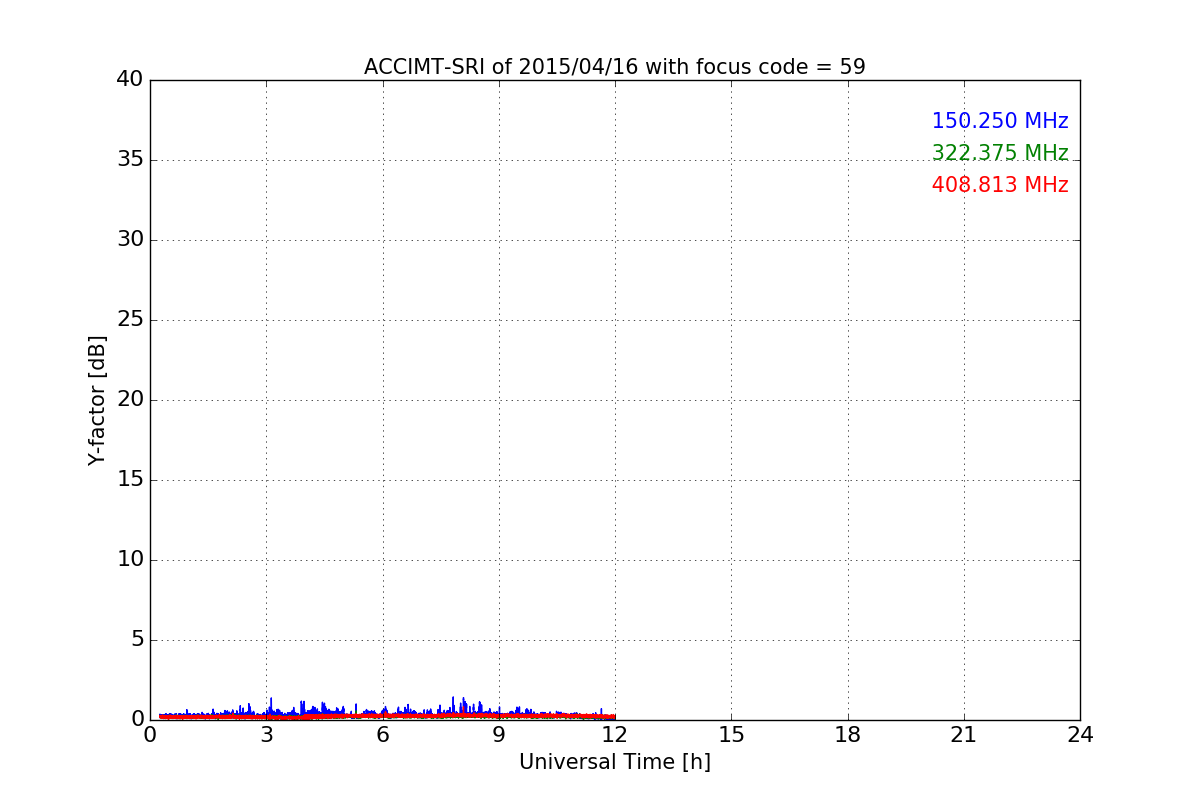
Task: Click the plot title with focus code 59
Action: click(615, 67)
